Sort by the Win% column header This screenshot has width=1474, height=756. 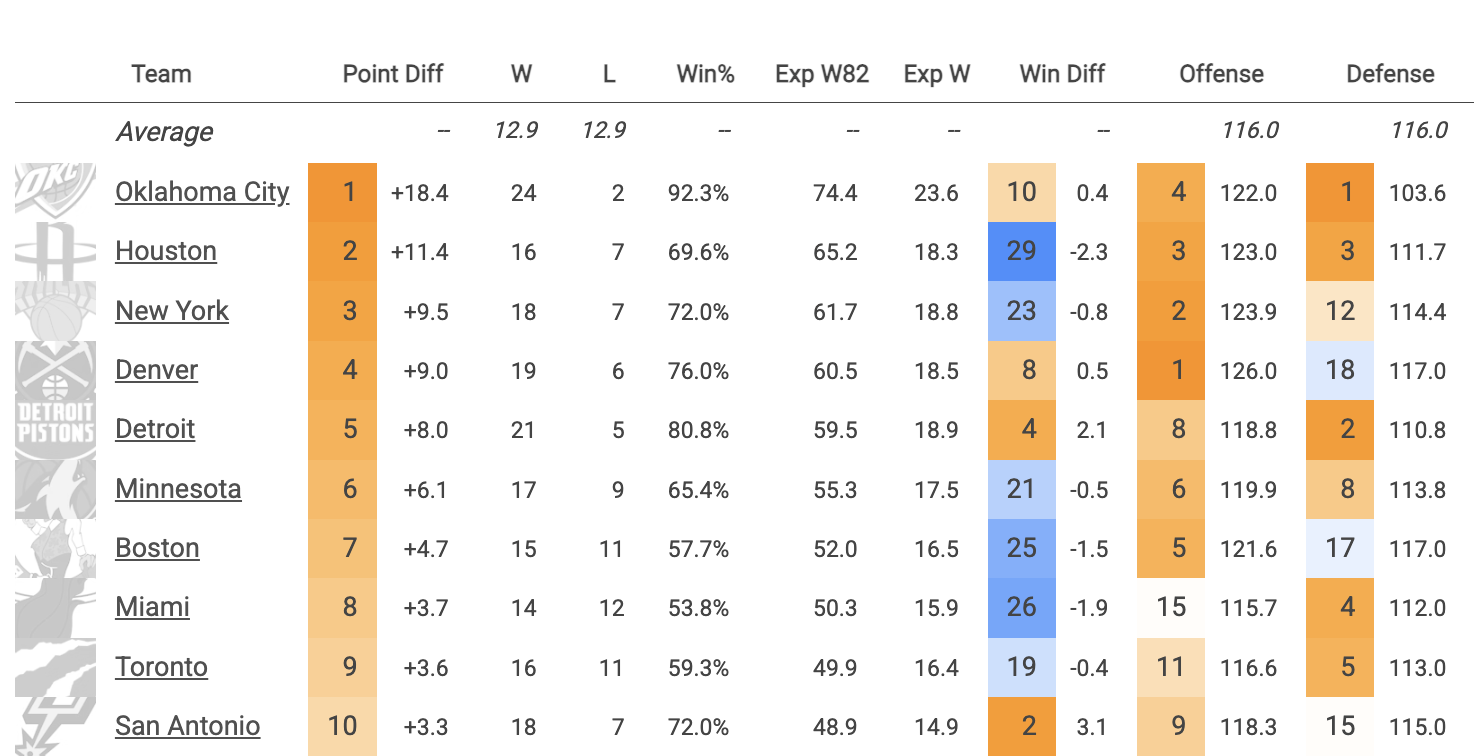pyautogui.click(x=705, y=74)
